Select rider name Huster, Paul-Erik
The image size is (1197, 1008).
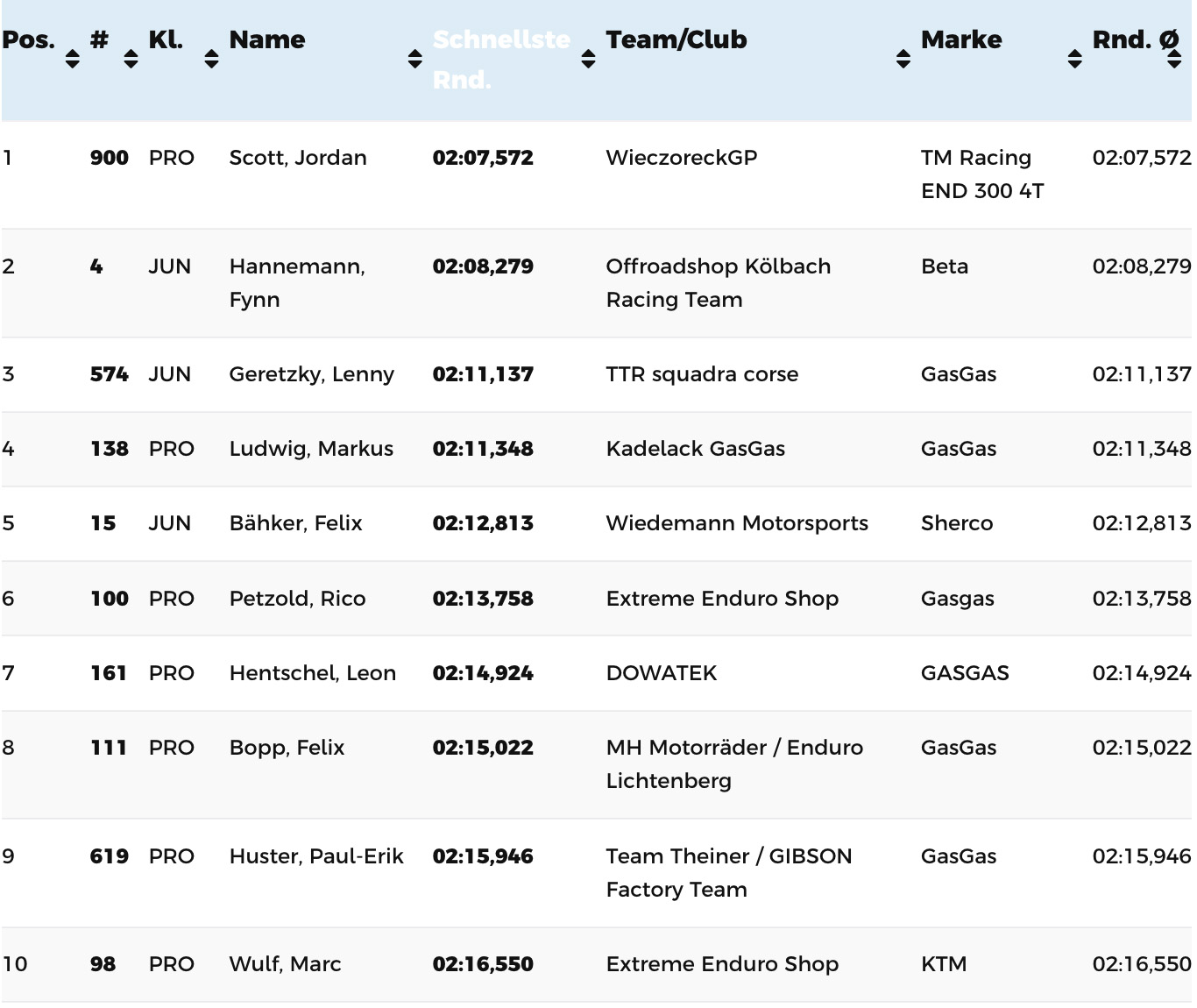[316, 856]
